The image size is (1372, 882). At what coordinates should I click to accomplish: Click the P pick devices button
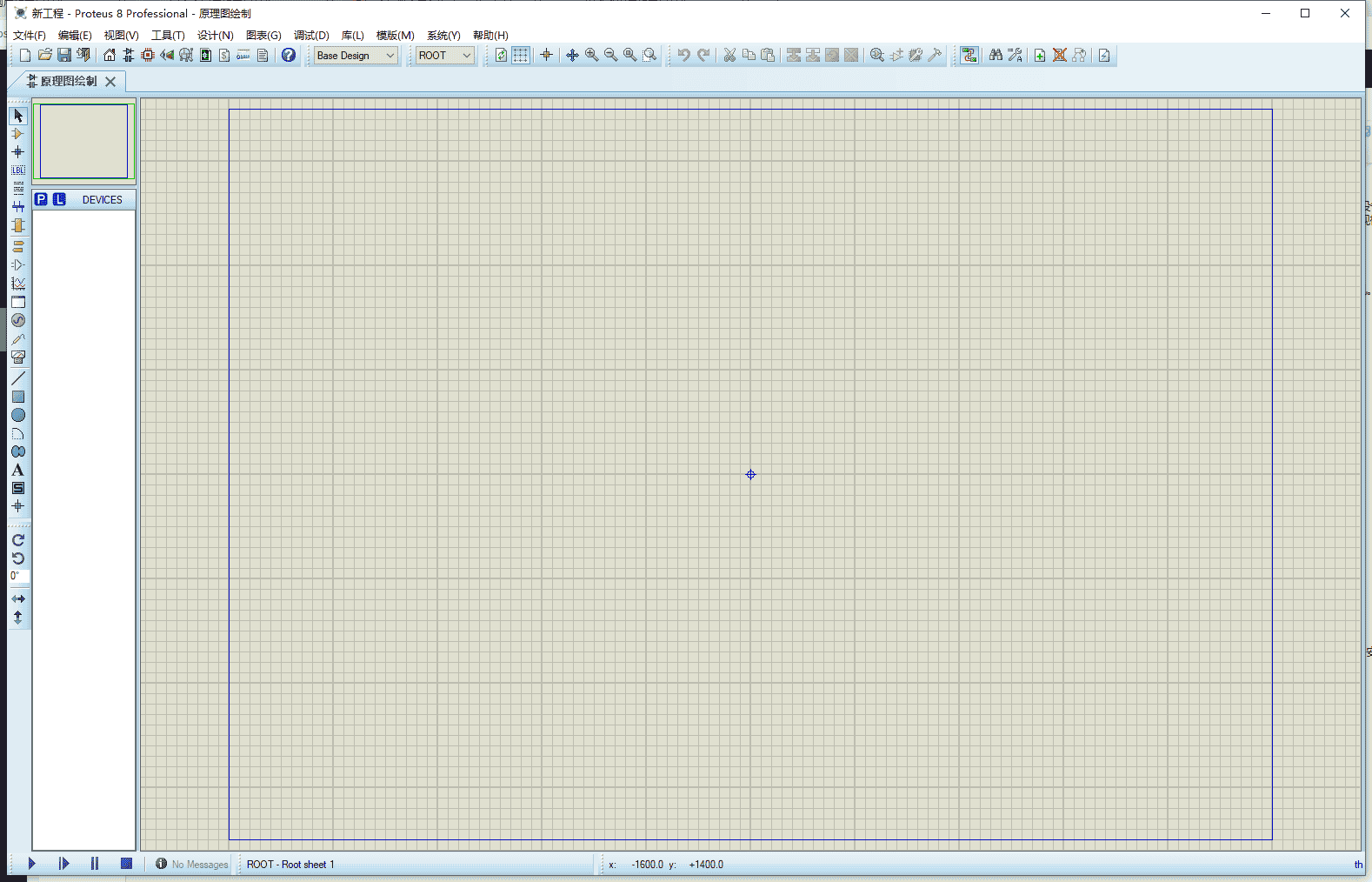[x=41, y=199]
